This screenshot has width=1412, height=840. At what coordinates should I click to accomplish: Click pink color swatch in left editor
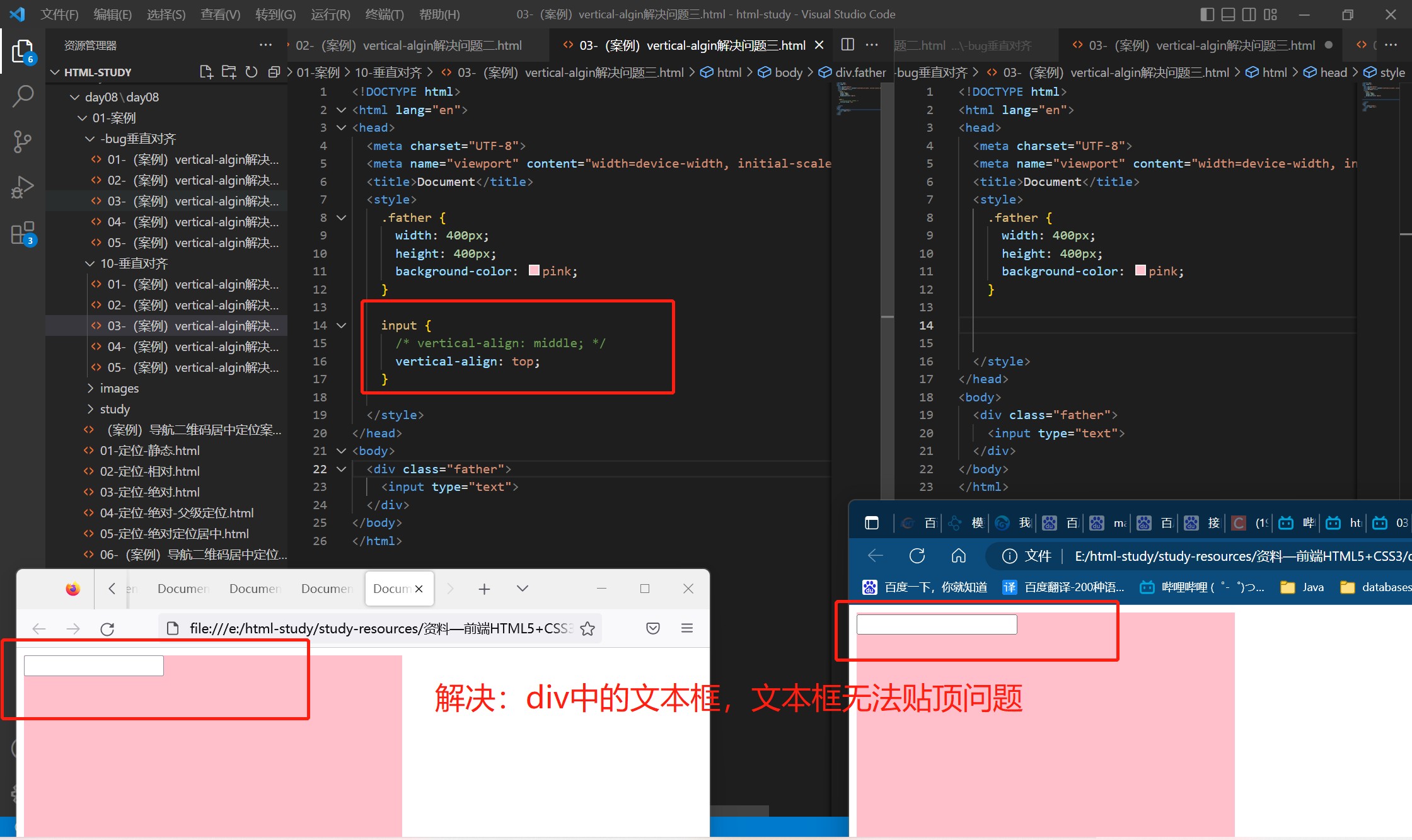[x=534, y=271]
